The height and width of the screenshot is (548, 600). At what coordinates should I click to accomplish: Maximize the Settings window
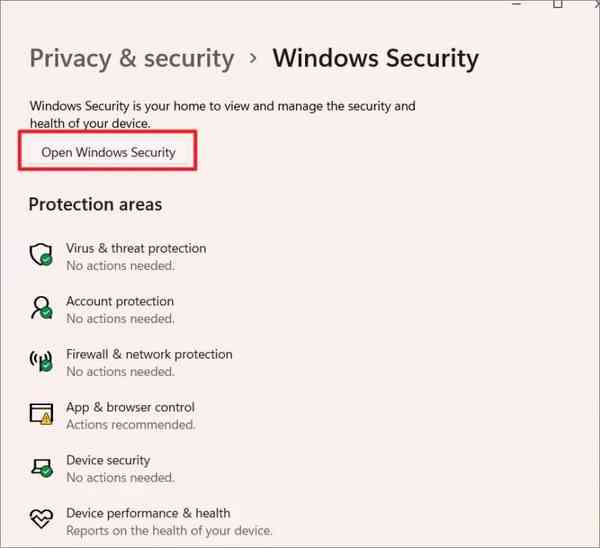tap(557, 4)
